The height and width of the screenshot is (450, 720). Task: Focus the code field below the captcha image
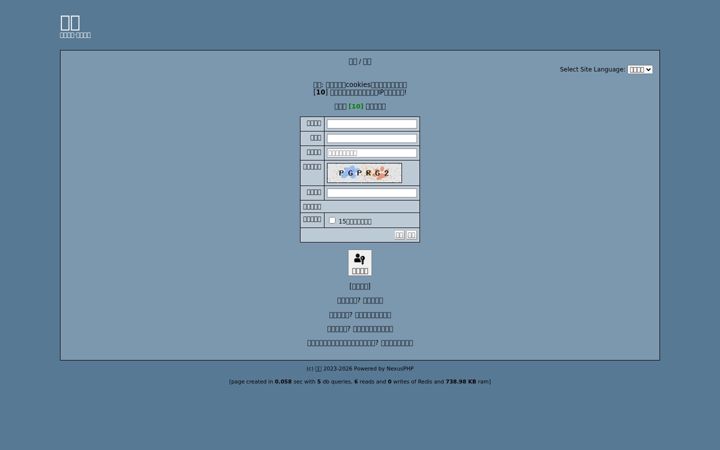pyautogui.click(x=372, y=192)
